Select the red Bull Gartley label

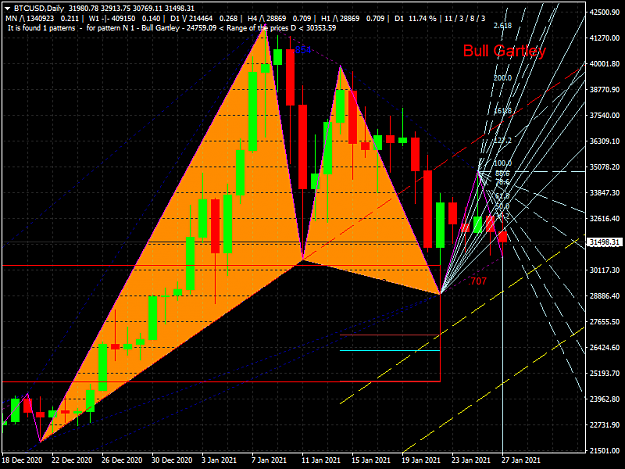[504, 51]
